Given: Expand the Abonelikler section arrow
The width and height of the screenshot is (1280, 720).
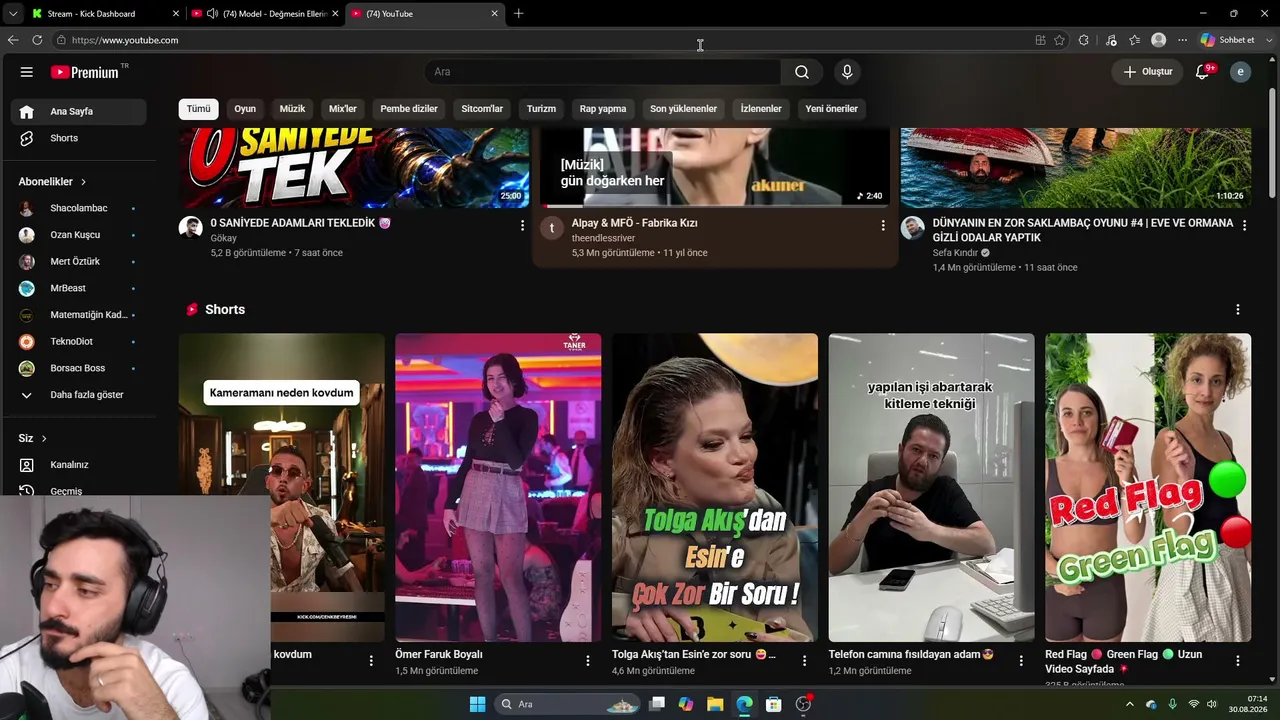Looking at the screenshot, I should coord(83,182).
